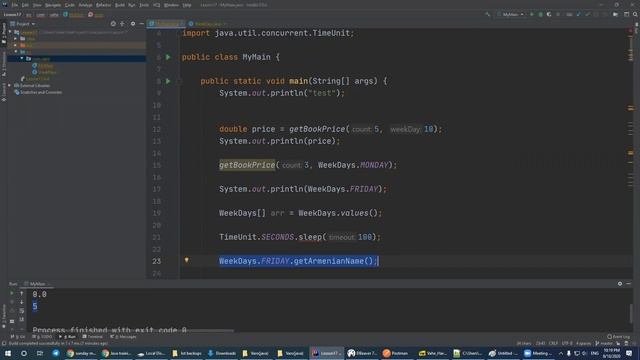Open Search Everywhere magnifier icon
The height and width of the screenshot is (360, 640).
click(x=635, y=14)
